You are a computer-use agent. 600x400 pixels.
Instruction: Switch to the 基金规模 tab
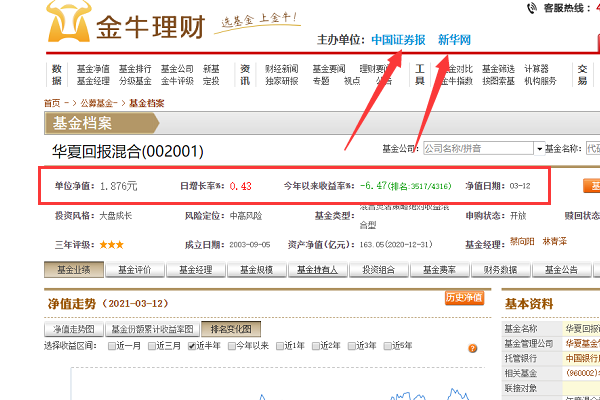257,270
